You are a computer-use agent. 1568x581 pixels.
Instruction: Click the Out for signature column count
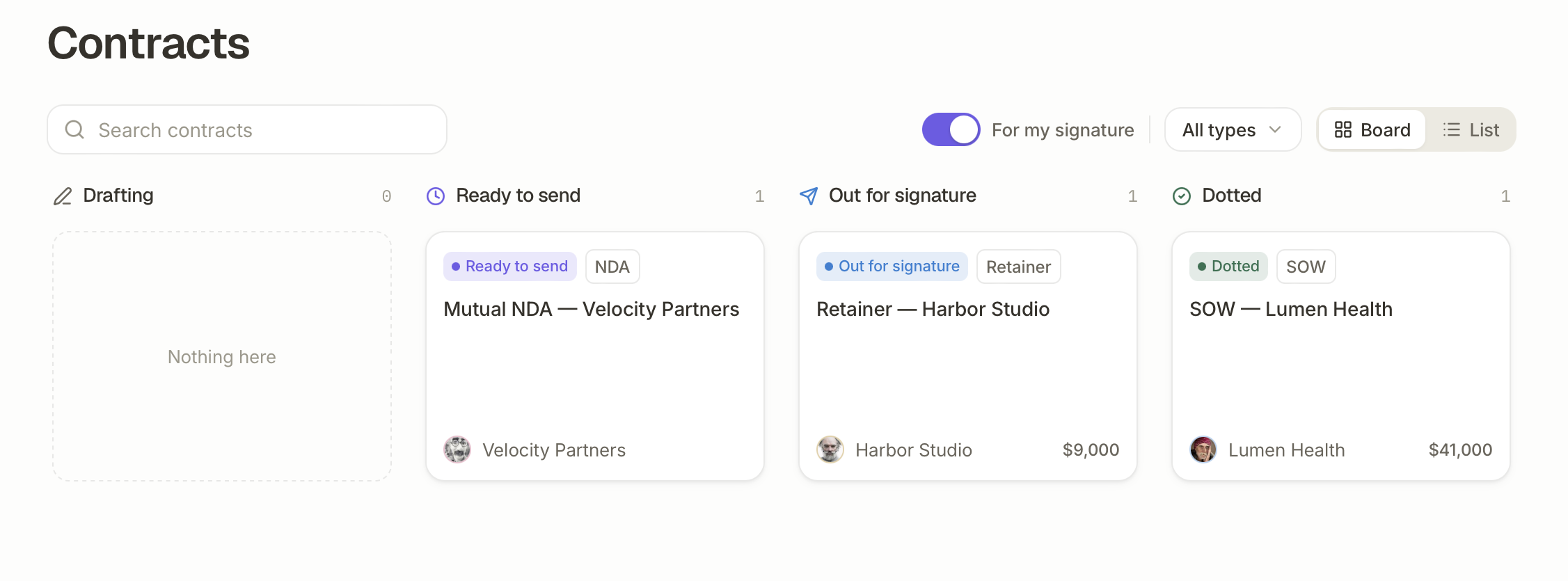[1132, 196]
